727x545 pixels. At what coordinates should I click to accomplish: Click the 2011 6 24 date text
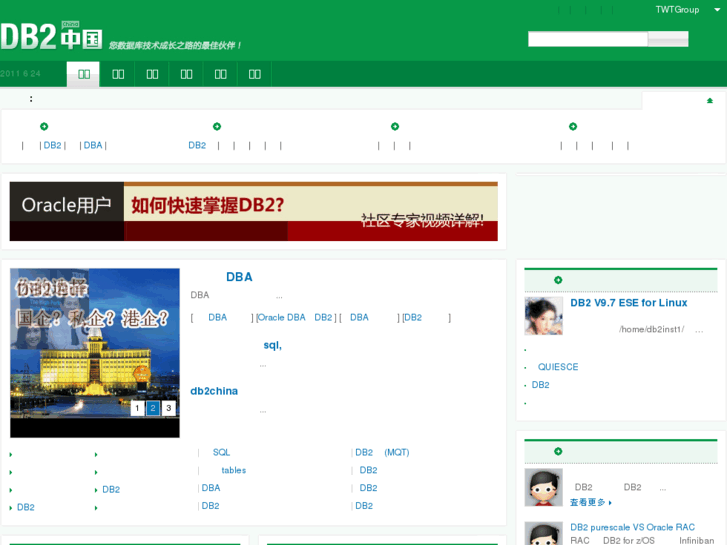[20, 74]
